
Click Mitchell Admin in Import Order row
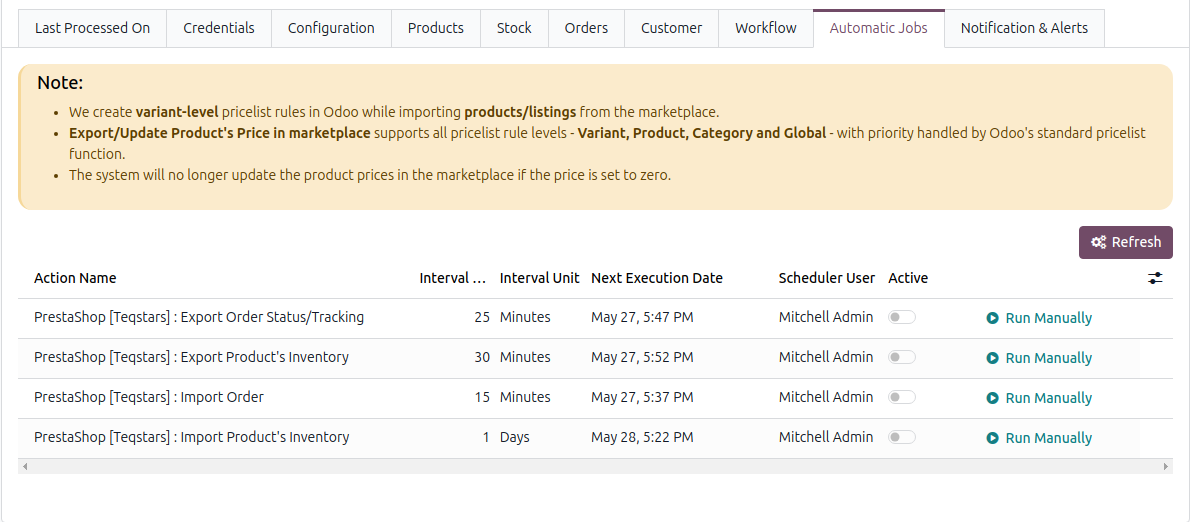click(826, 397)
